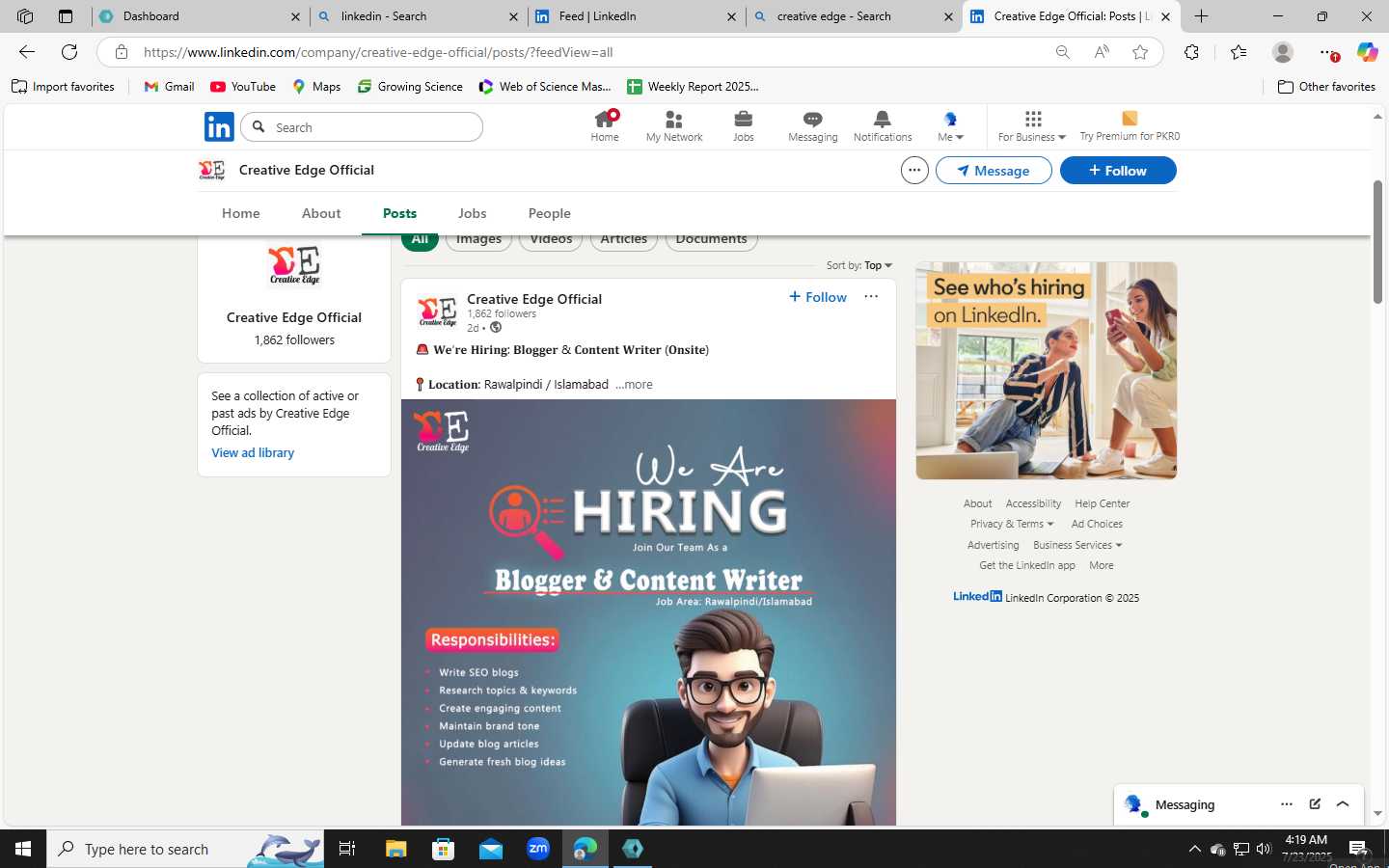
Task: Open post options three-dot menu
Action: tap(871, 297)
